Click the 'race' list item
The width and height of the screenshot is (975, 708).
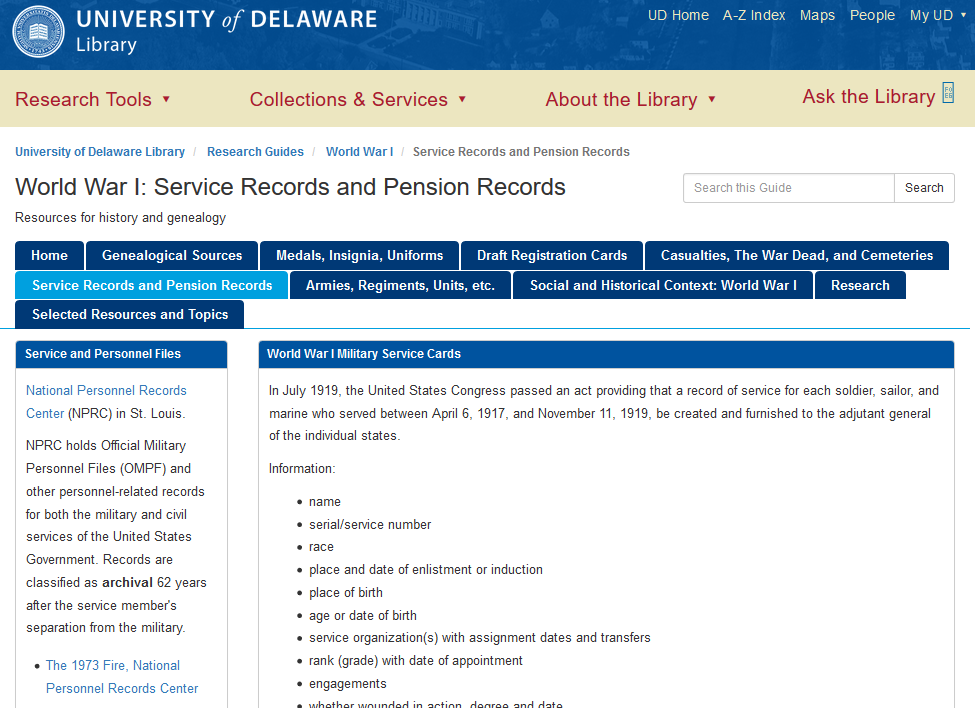321,547
